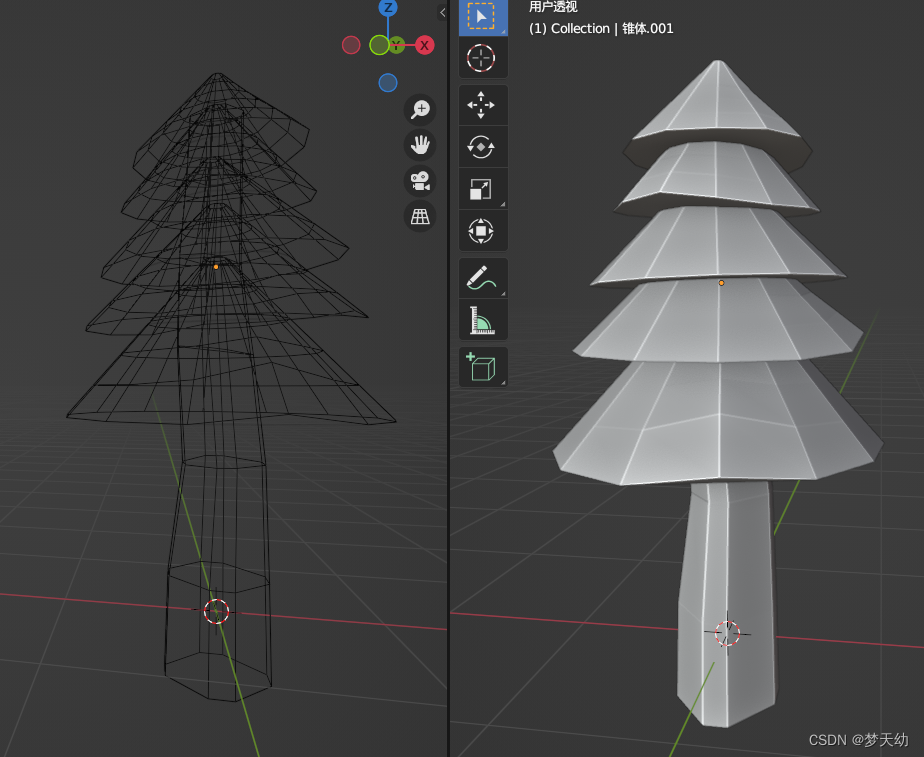Viewport: 924px width, 757px height.
Task: Snap view to the Z axis gizmo
Action: pyautogui.click(x=388, y=7)
